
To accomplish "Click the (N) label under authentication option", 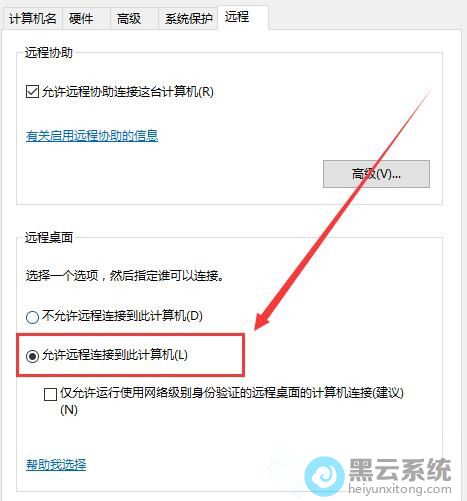I will coord(69,409).
